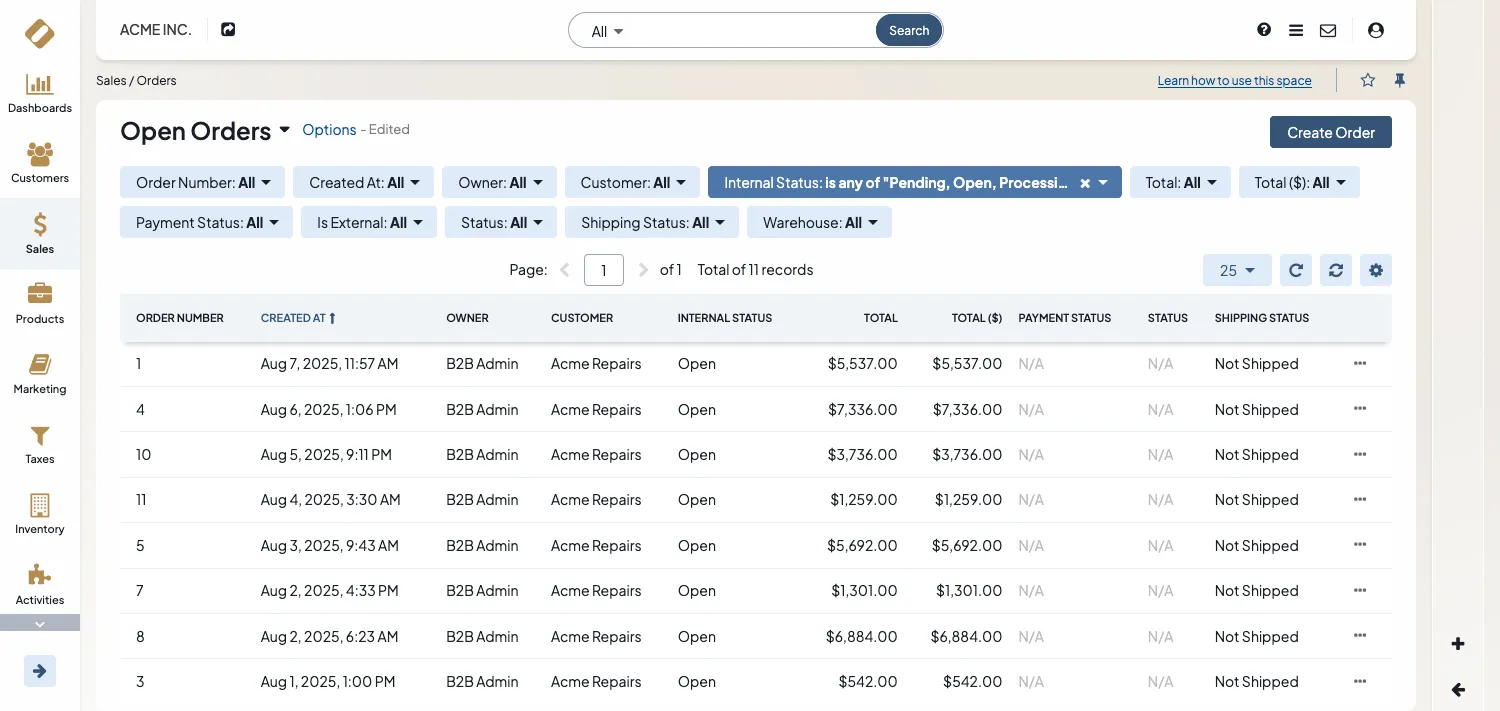This screenshot has height=711, width=1500.
Task: Remove the Internal Status filter
Action: tap(1085, 183)
